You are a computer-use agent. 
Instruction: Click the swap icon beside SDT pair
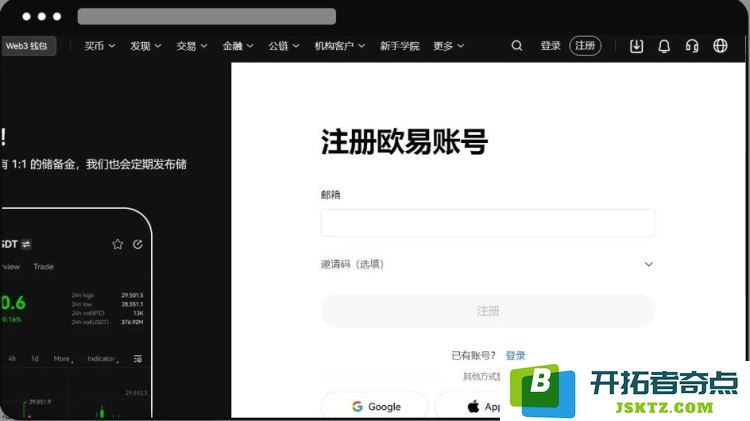26,244
